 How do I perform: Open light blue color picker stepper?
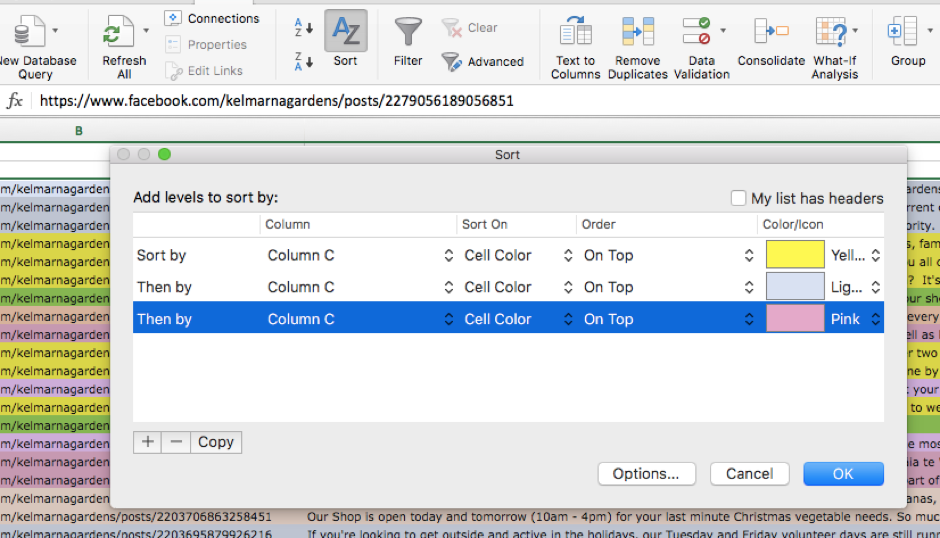tap(876, 287)
